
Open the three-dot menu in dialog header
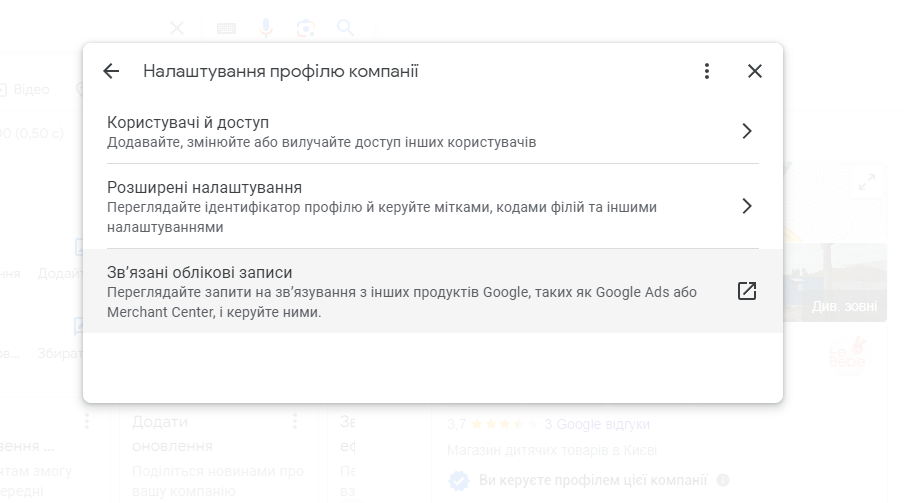click(707, 71)
